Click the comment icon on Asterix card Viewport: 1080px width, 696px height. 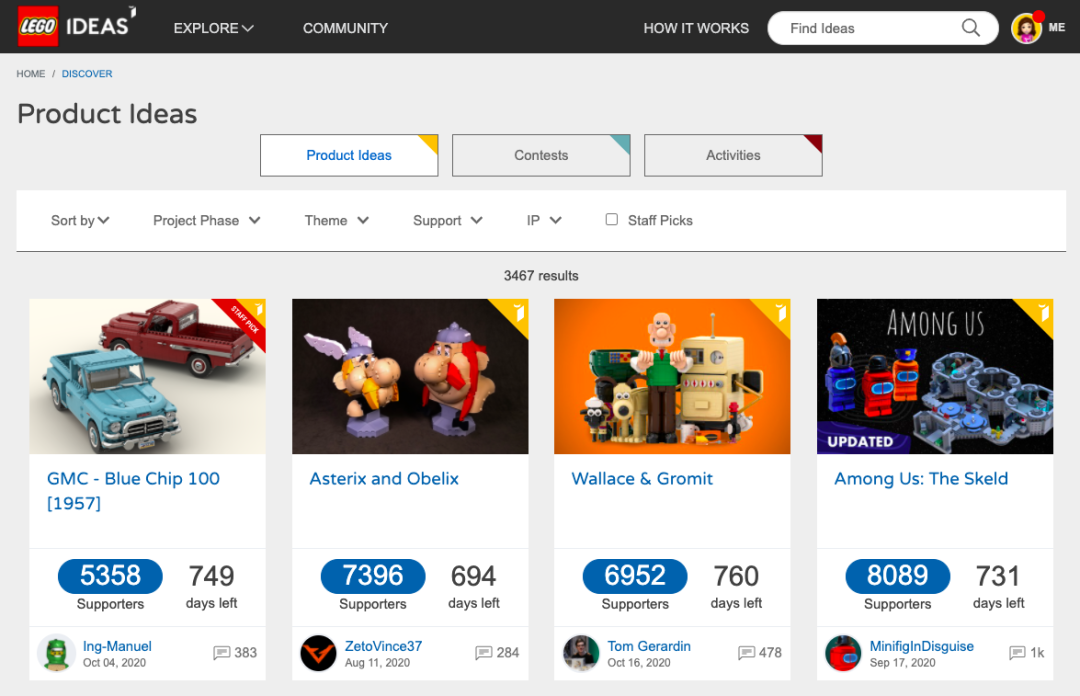click(484, 653)
